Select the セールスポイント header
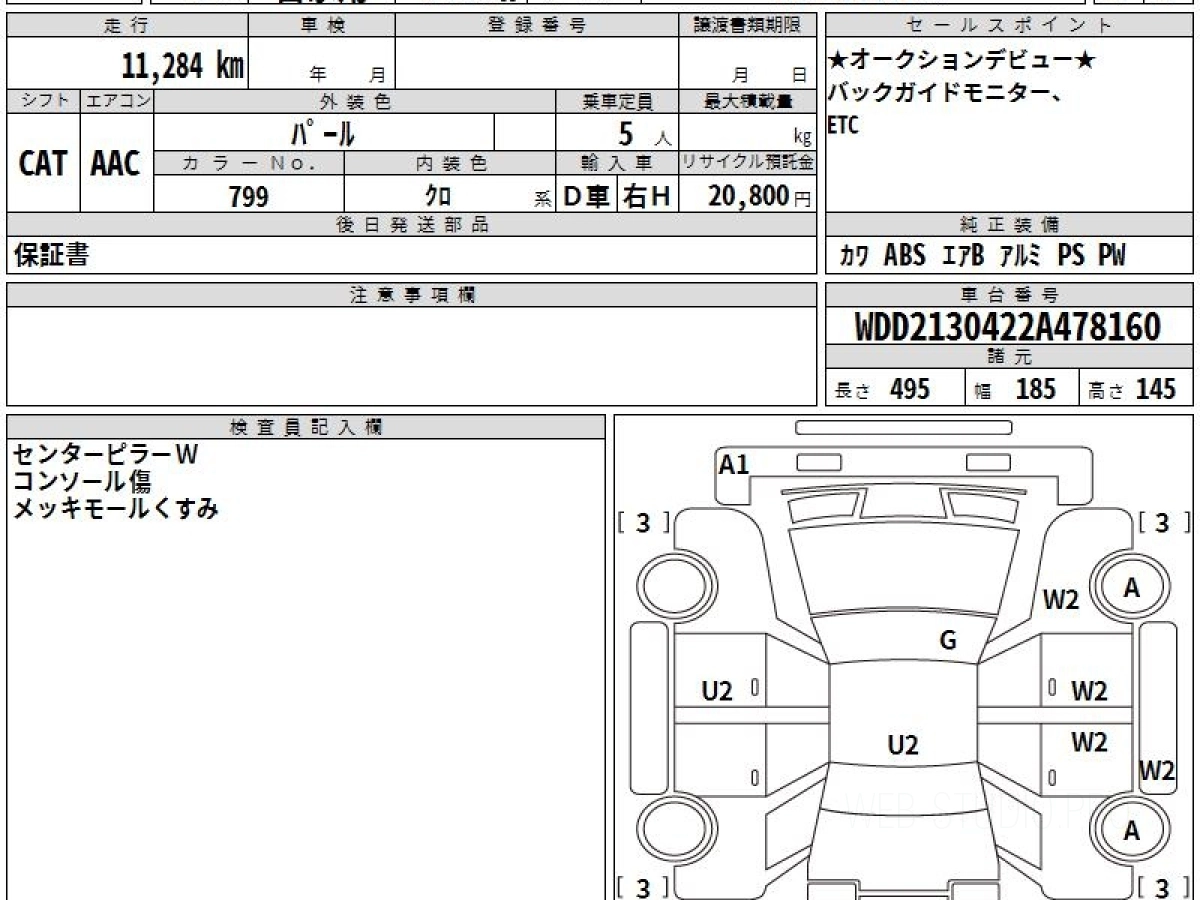 (x=1009, y=26)
